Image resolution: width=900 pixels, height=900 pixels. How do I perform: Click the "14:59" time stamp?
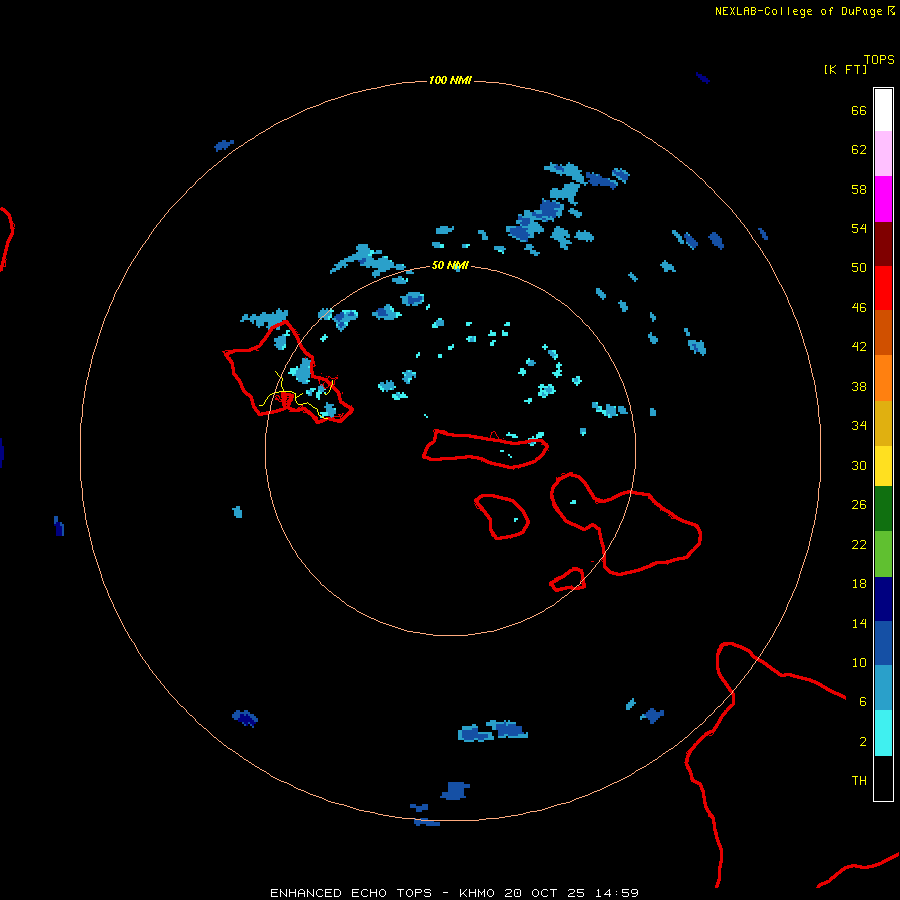tap(617, 893)
